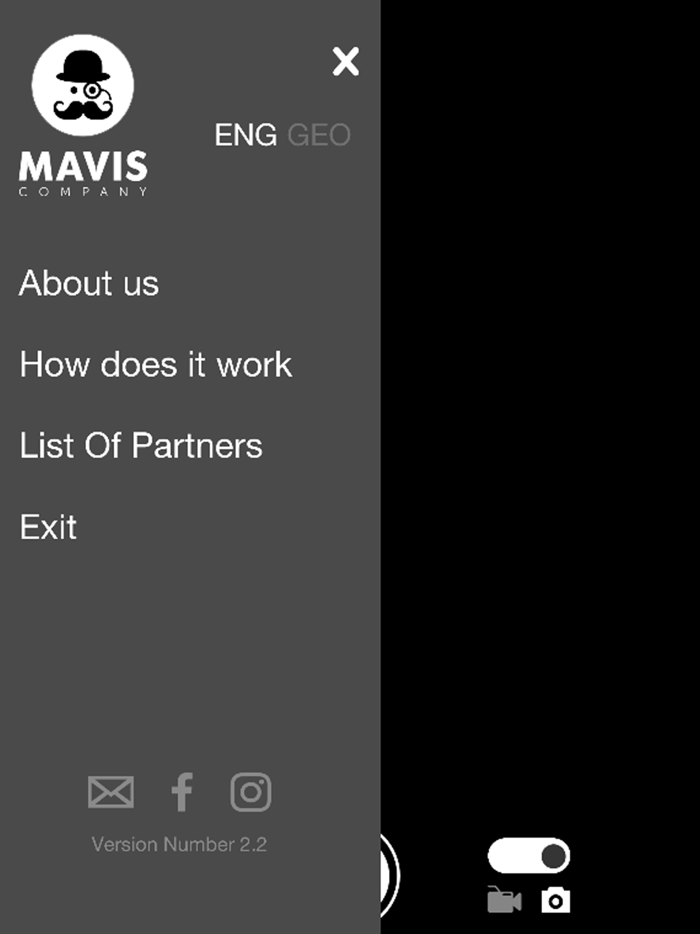The width and height of the screenshot is (700, 934).
Task: Tap the "Version Number 2.2" label
Action: pos(180,844)
